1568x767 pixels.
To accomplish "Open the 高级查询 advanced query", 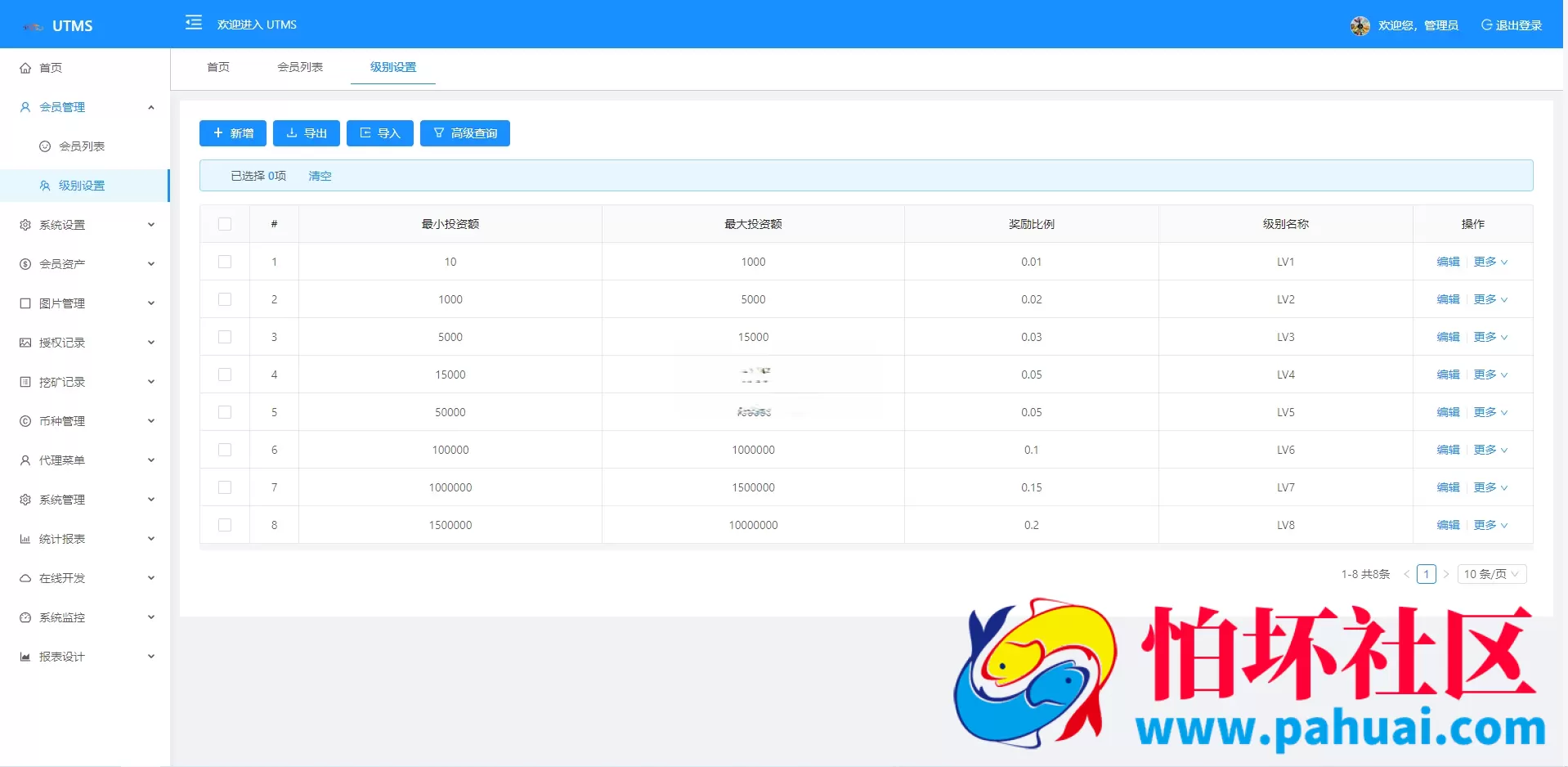I will click(465, 133).
